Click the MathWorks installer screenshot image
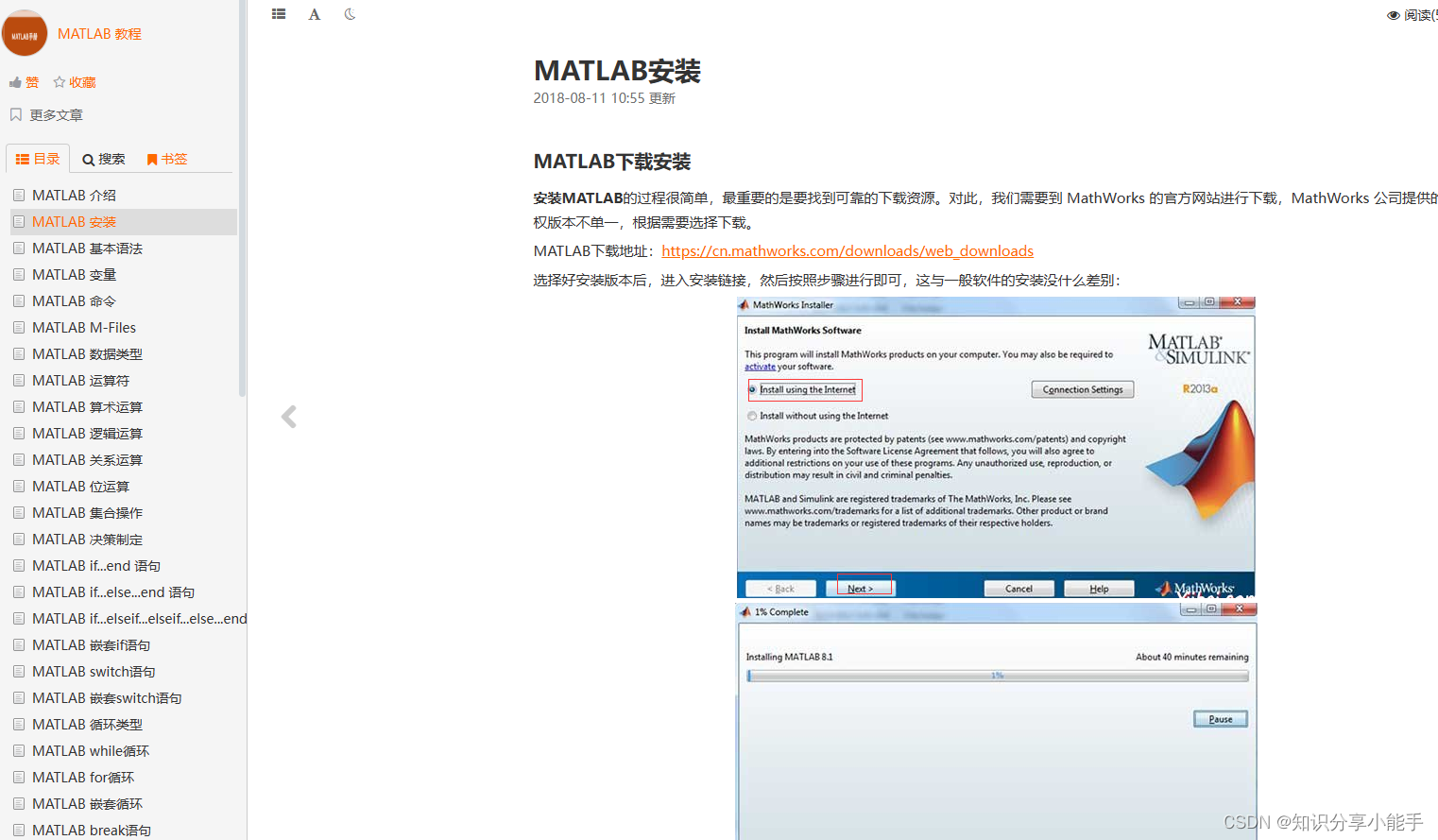This screenshot has height=840, width=1438. click(996, 448)
